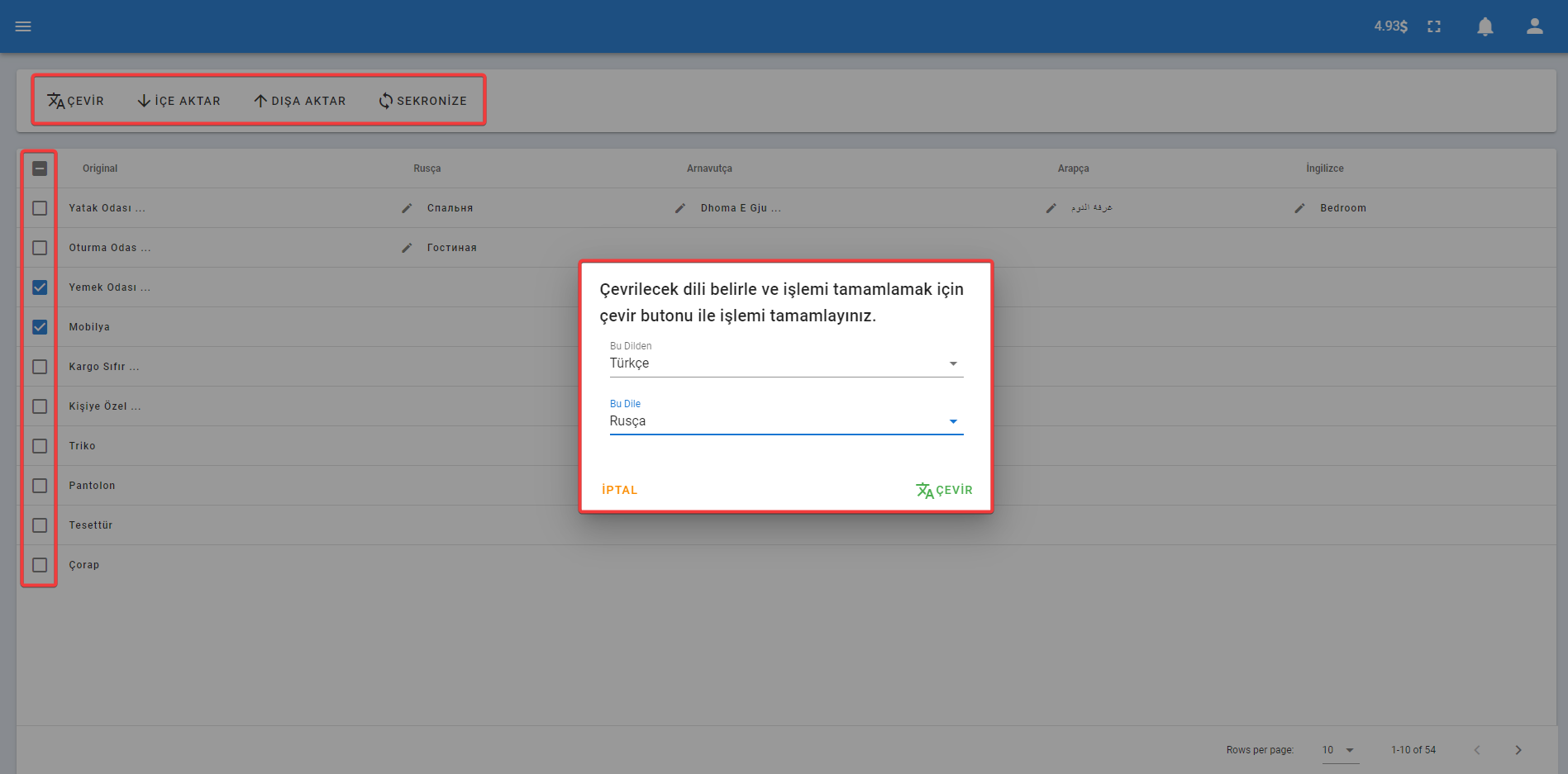Toggle the select-all header checkbox
This screenshot has width=1568, height=774.
pos(40,169)
